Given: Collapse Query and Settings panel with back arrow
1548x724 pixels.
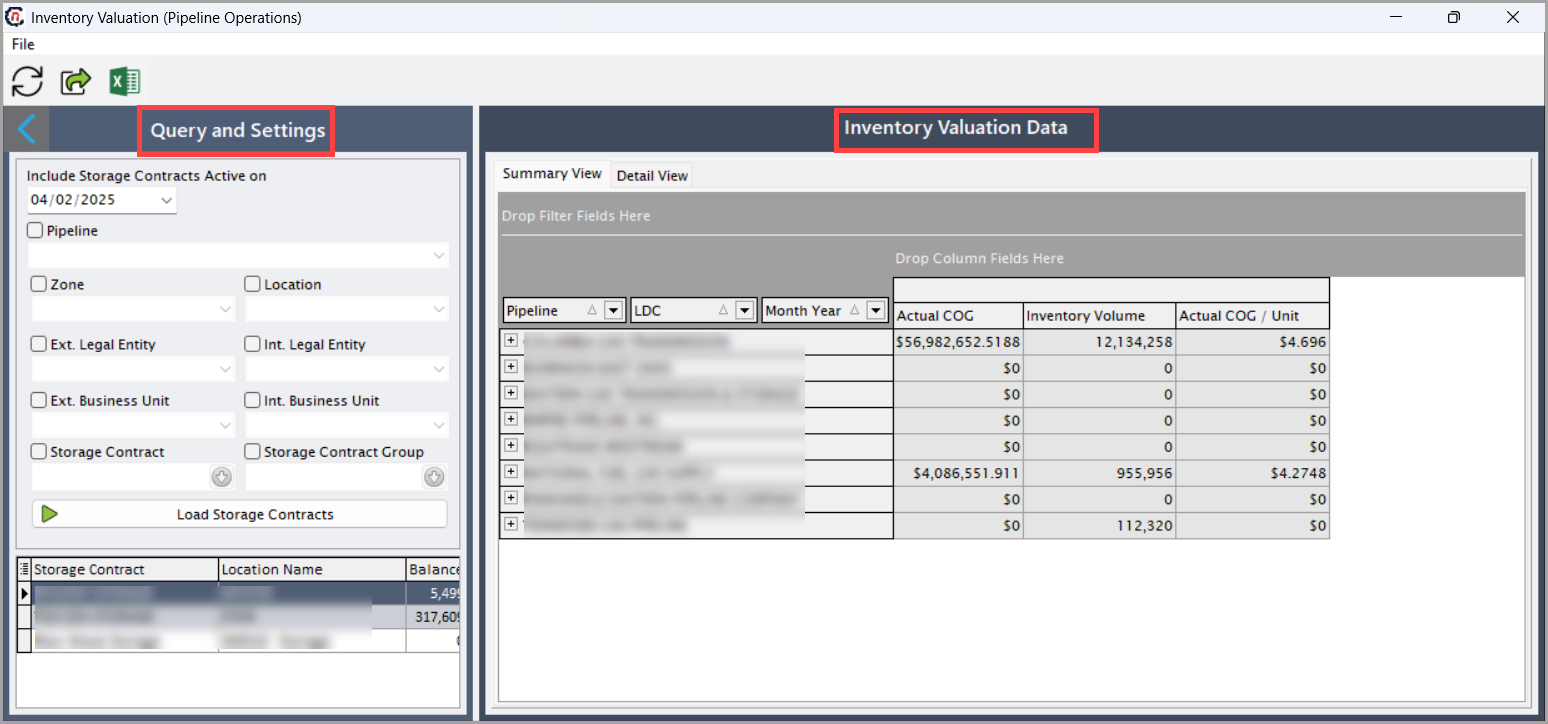Looking at the screenshot, I should coord(27,129).
